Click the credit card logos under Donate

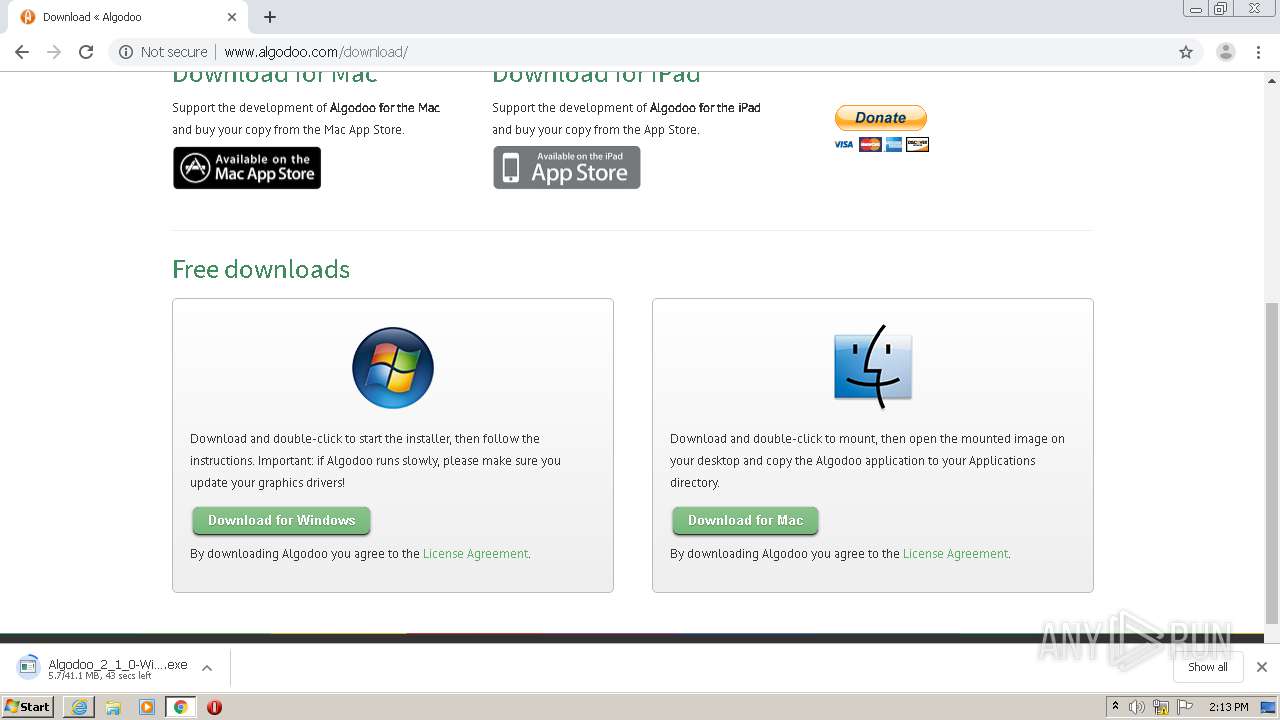pyautogui.click(x=882, y=144)
